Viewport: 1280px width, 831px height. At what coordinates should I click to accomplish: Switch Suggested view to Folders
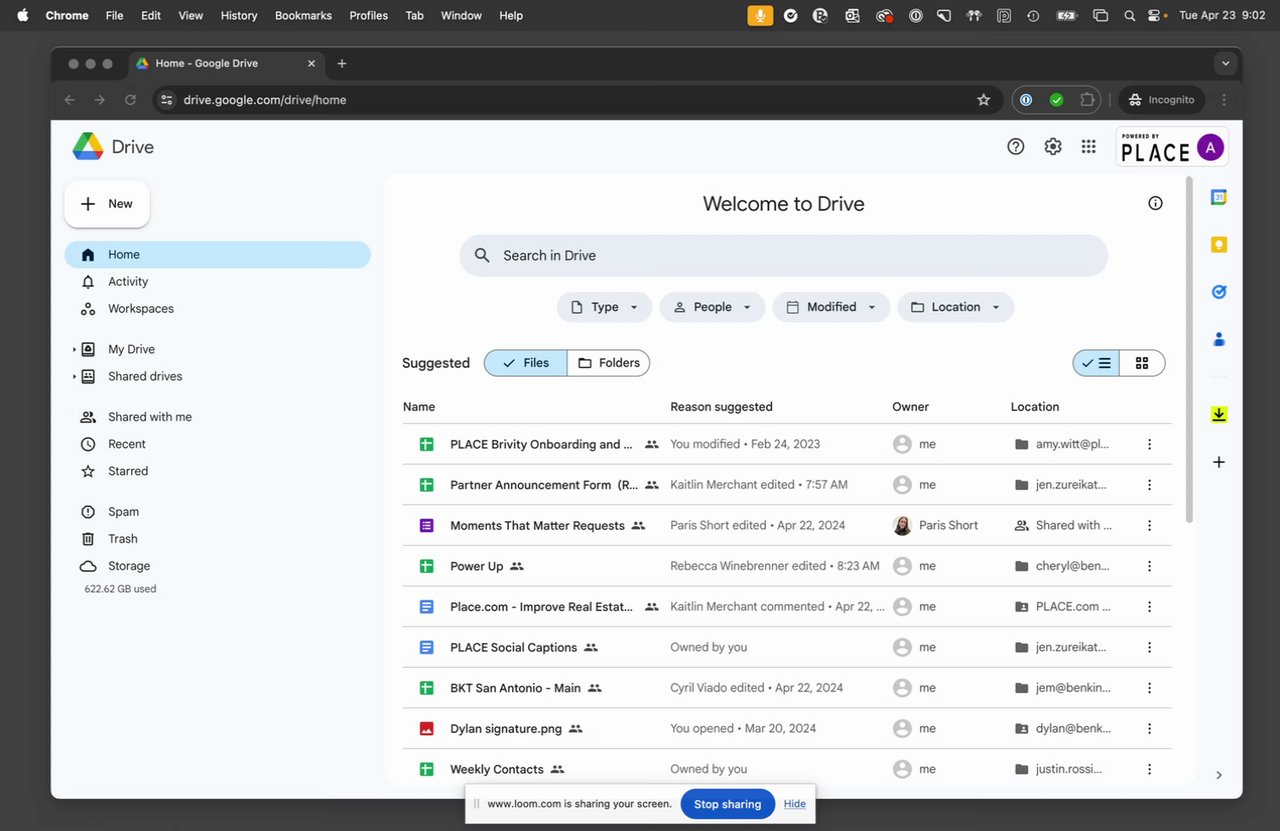(608, 363)
